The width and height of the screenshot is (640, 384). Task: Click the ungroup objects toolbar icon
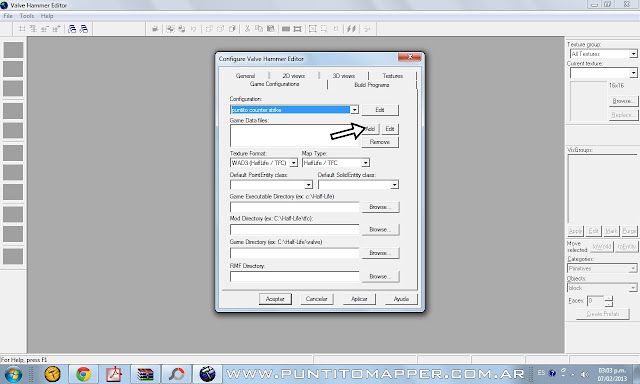tap(182, 29)
